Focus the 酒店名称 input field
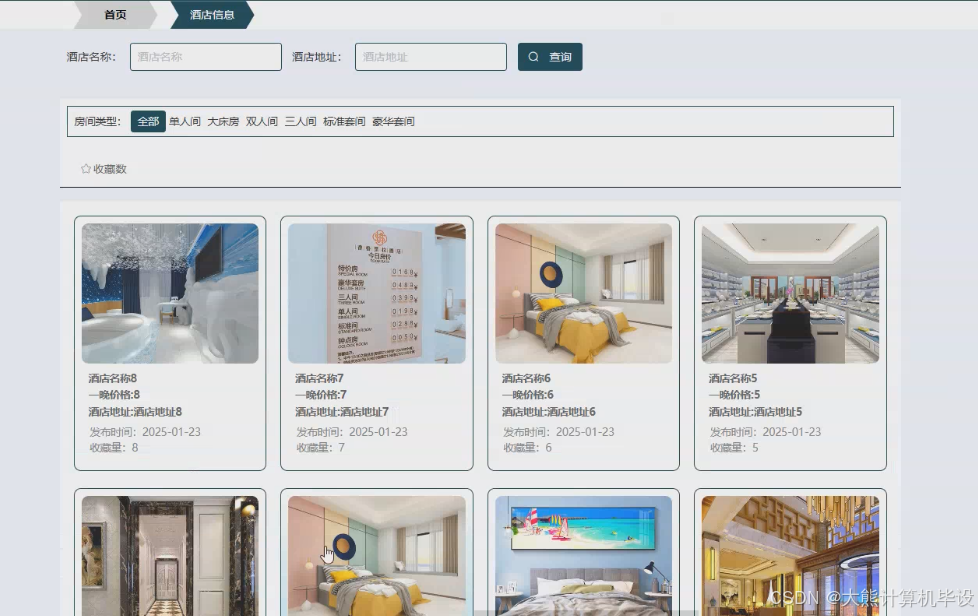This screenshot has height=616, width=978. (x=206, y=57)
